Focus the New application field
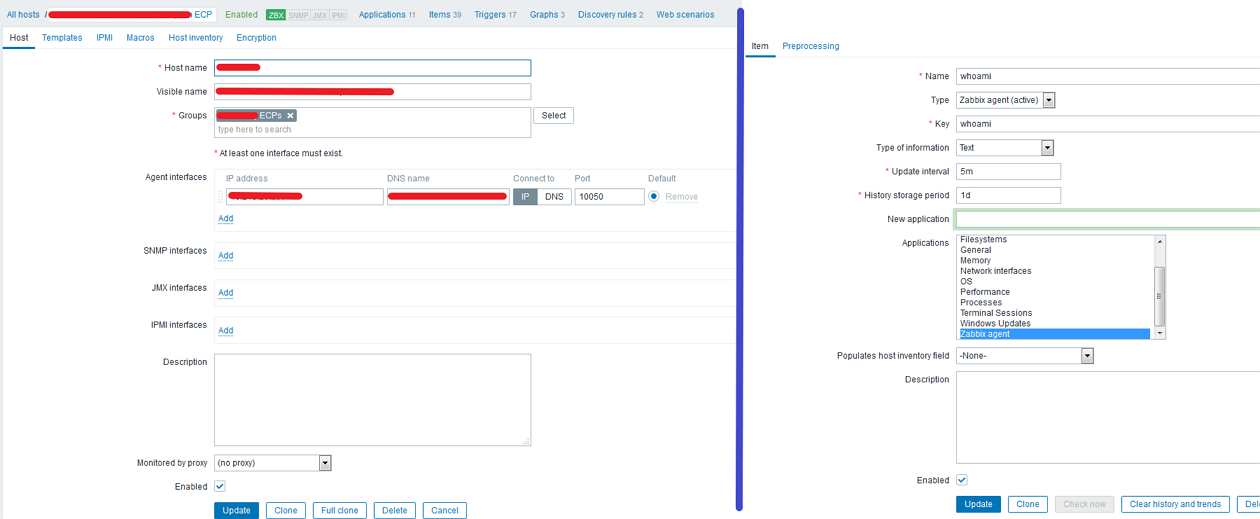1260x519 pixels. click(1108, 219)
